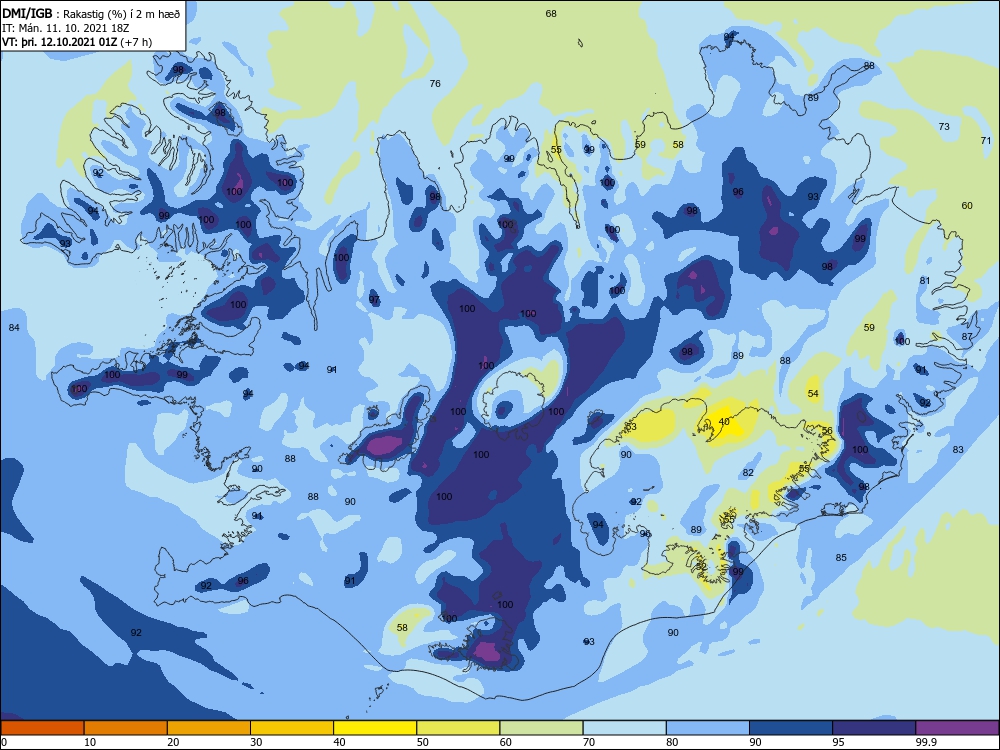Click the amber 30–40 legend swatch
The width and height of the screenshot is (1000, 750).
click(x=292, y=728)
